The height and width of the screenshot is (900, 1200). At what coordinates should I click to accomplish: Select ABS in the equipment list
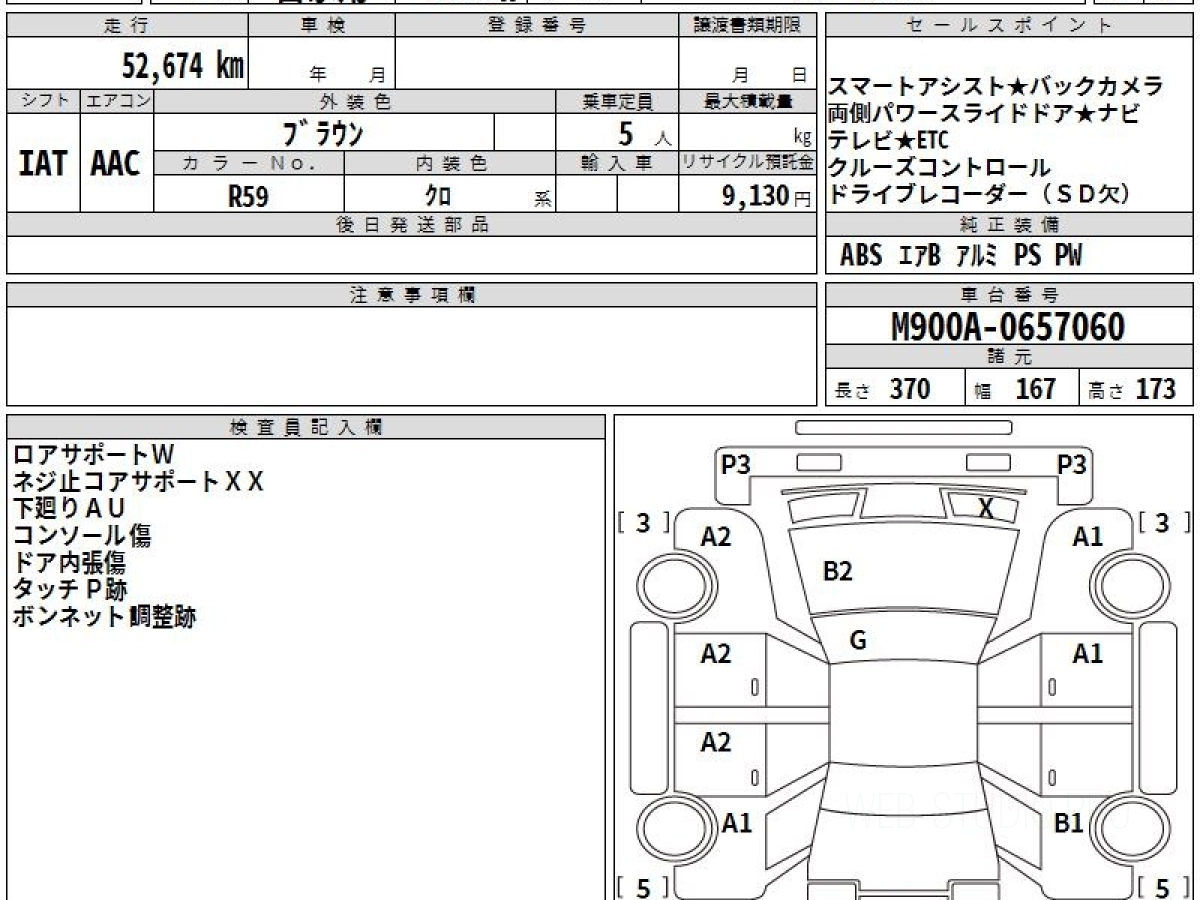pos(861,256)
